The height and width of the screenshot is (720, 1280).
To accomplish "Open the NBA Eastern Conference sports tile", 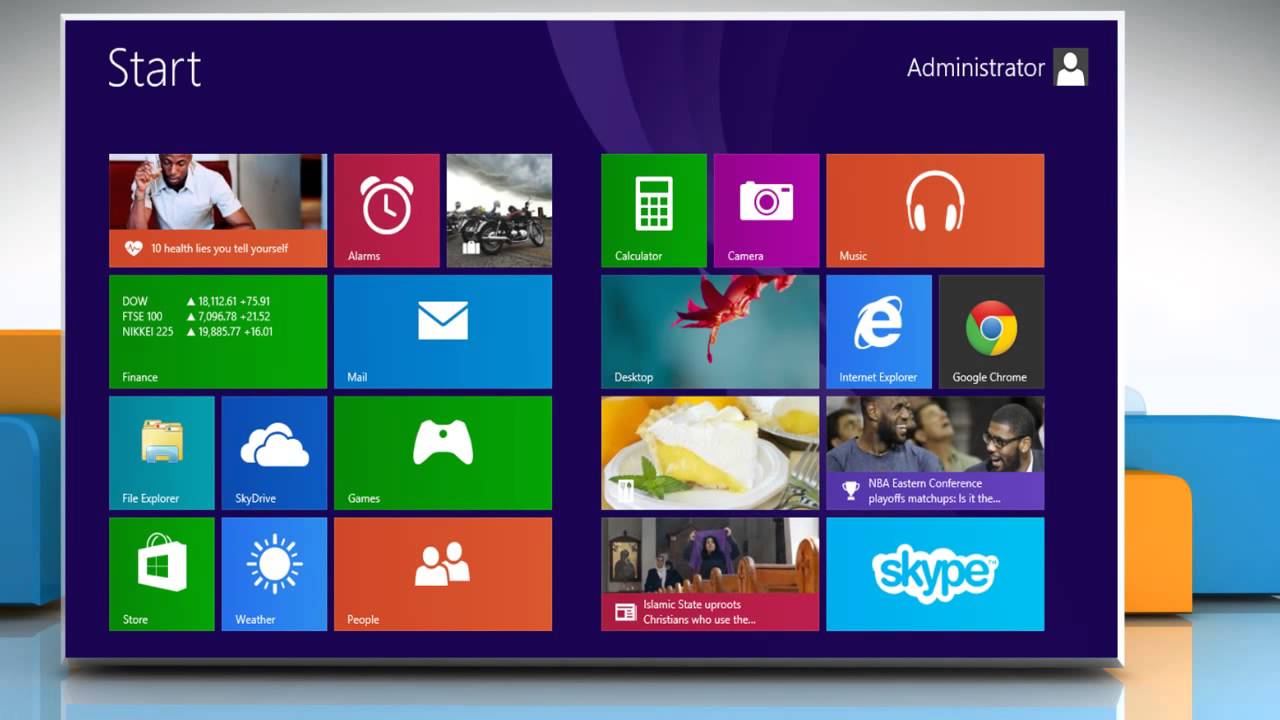I will [935, 453].
